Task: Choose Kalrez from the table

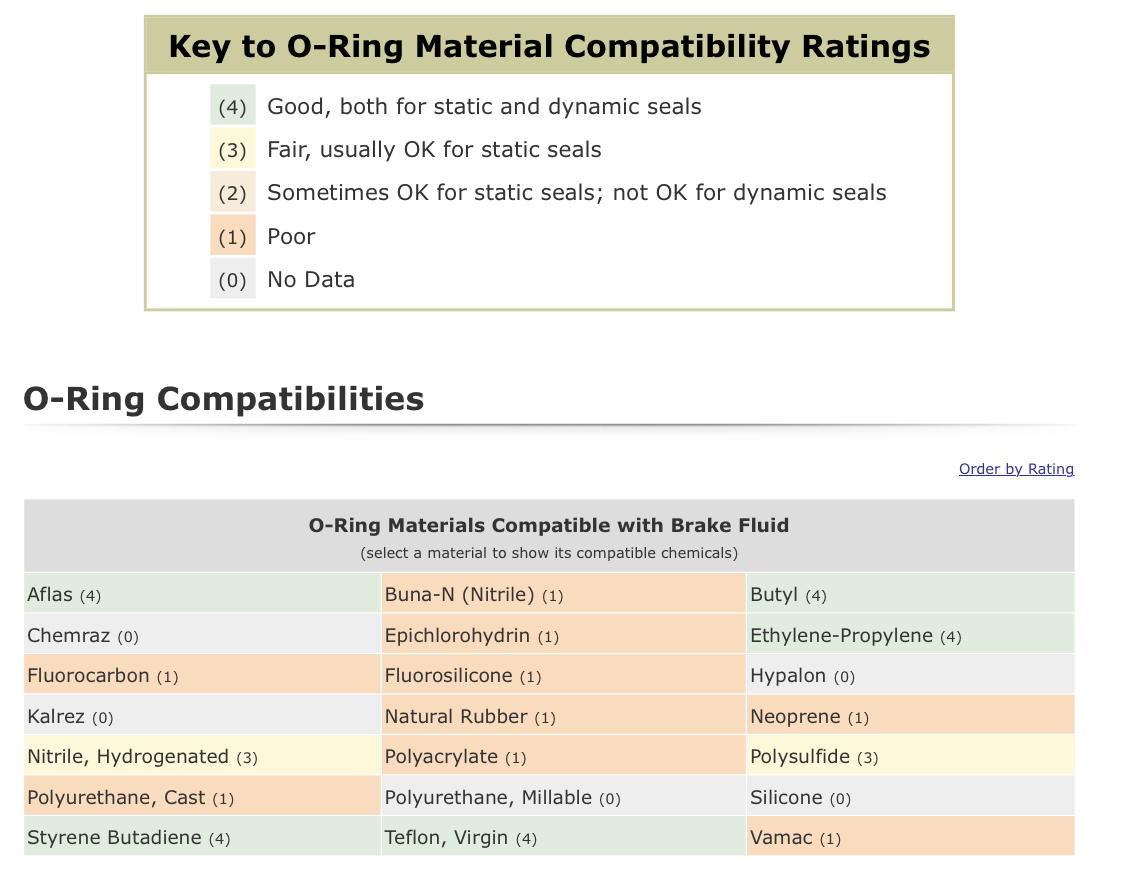Action: coord(202,716)
